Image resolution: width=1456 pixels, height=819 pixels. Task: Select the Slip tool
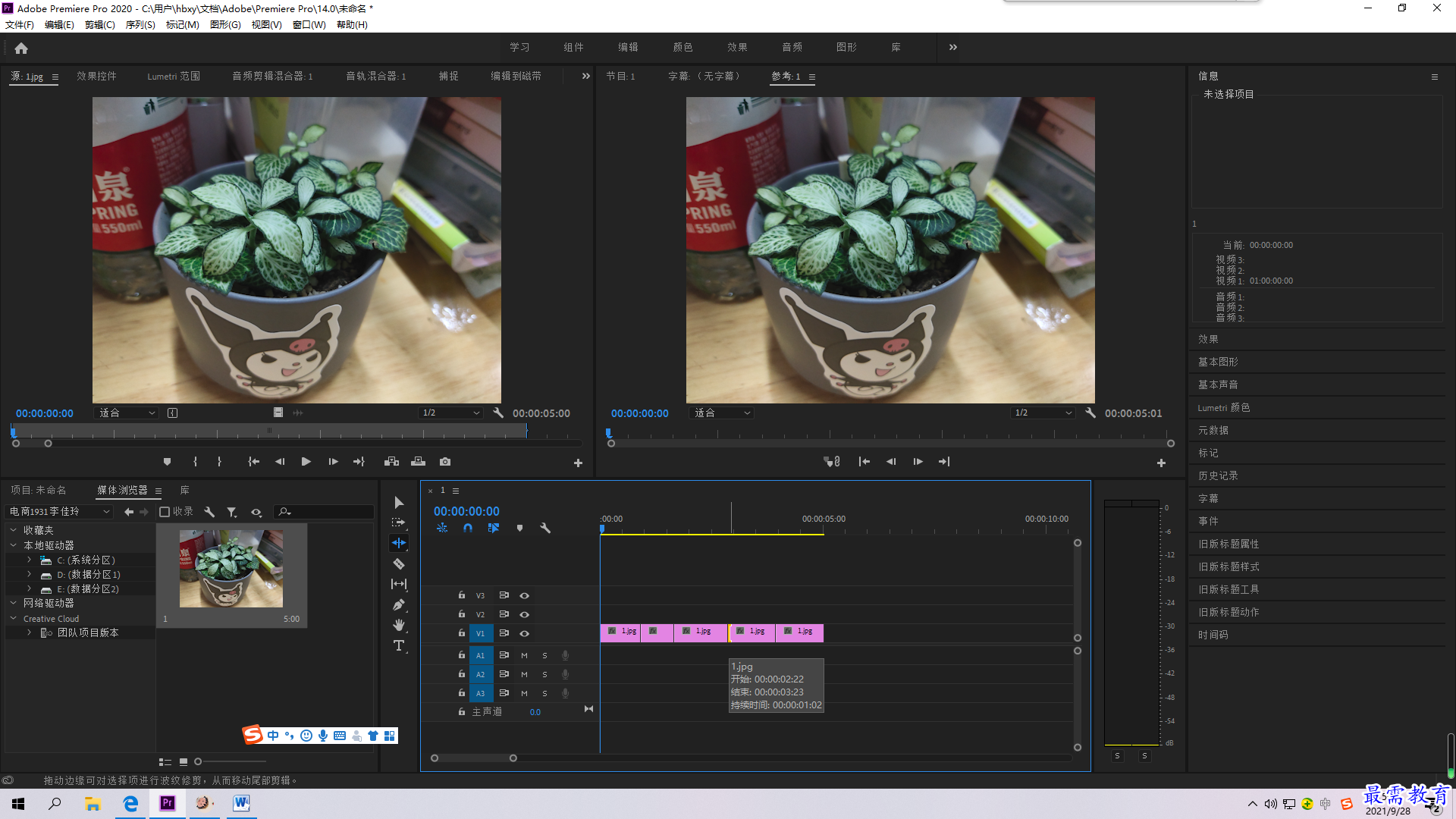point(399,584)
